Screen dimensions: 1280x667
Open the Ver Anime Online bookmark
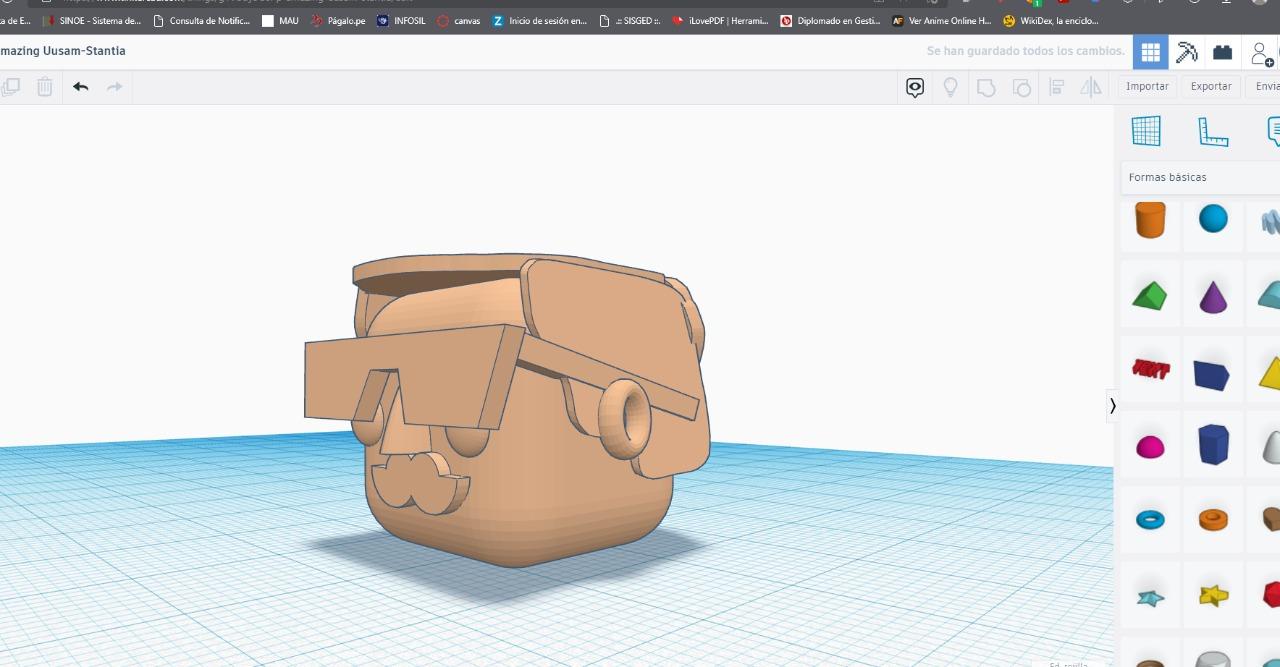click(x=941, y=20)
